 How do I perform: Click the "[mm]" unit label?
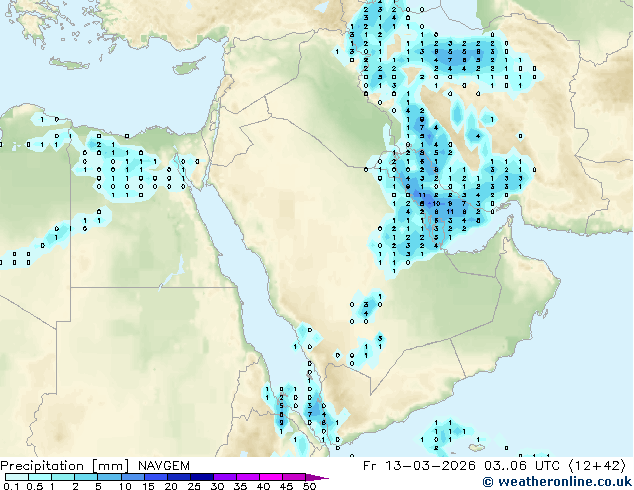(110, 466)
